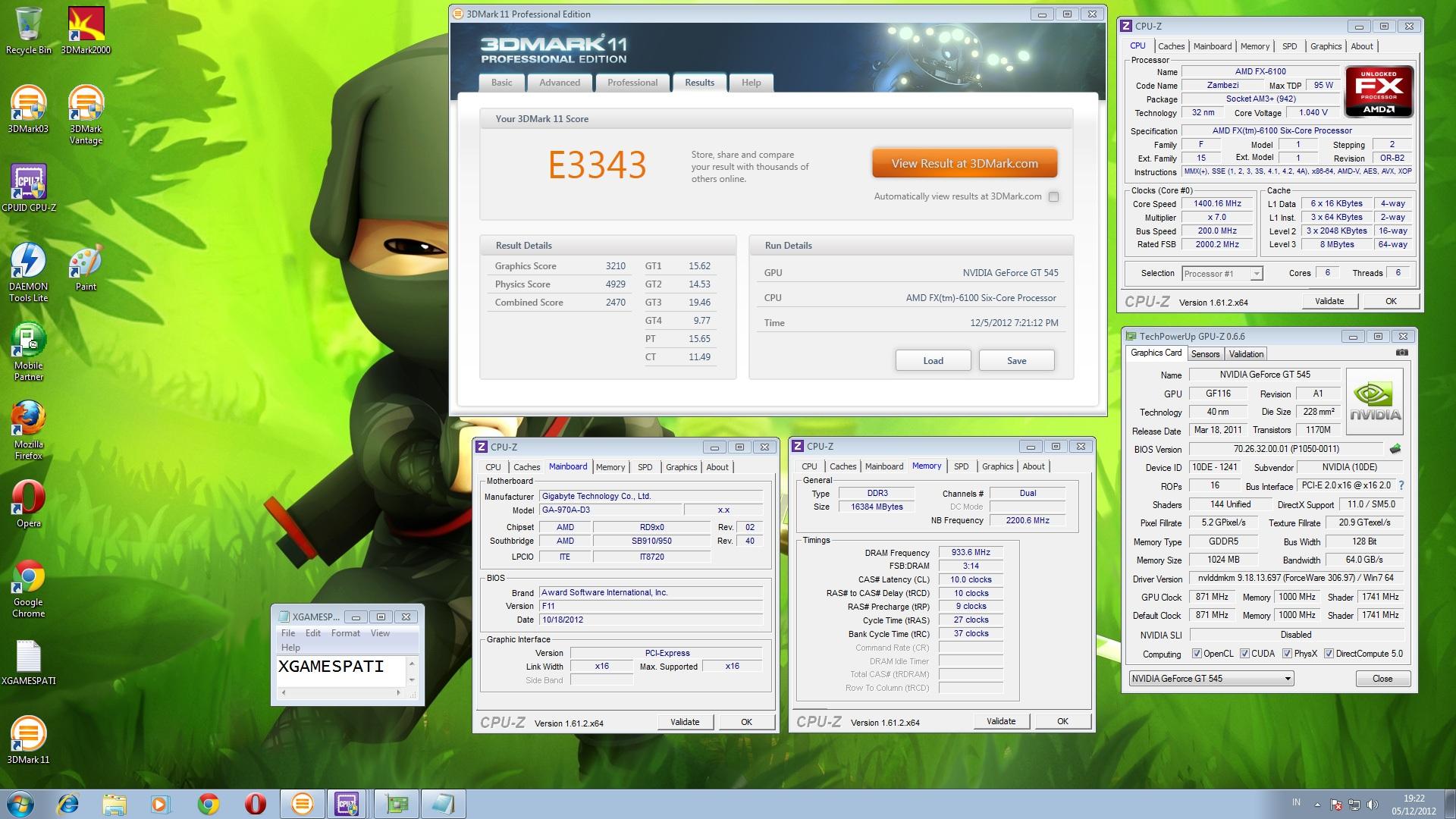The width and height of the screenshot is (1456, 819).
Task: Open the SPD tab in Mainboard CPU-Z window
Action: coord(645,467)
